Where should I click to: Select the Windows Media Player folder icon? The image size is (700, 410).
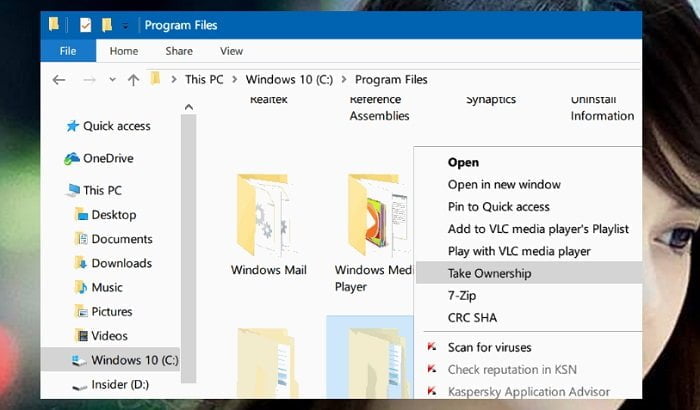point(379,215)
